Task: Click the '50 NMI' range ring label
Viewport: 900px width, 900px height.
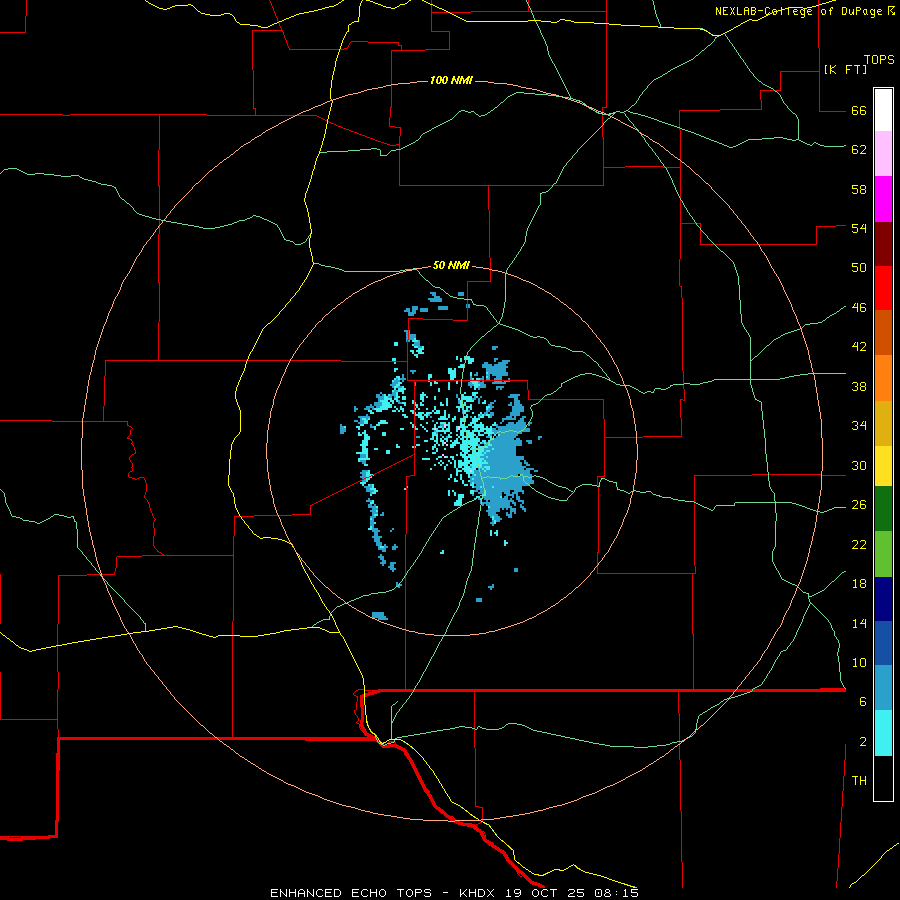Action: coord(451,265)
